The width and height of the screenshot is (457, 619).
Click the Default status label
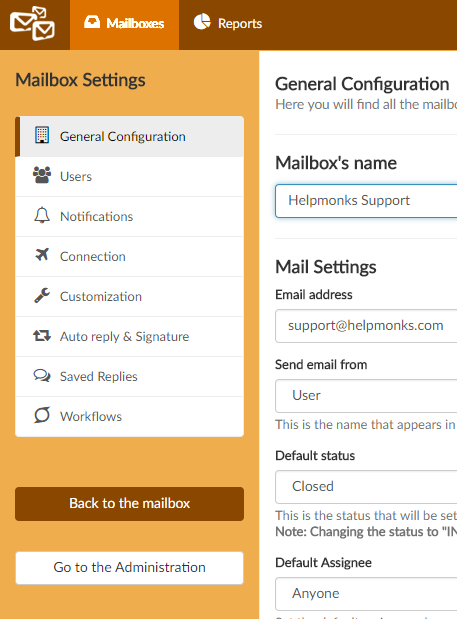pyautogui.click(x=315, y=456)
